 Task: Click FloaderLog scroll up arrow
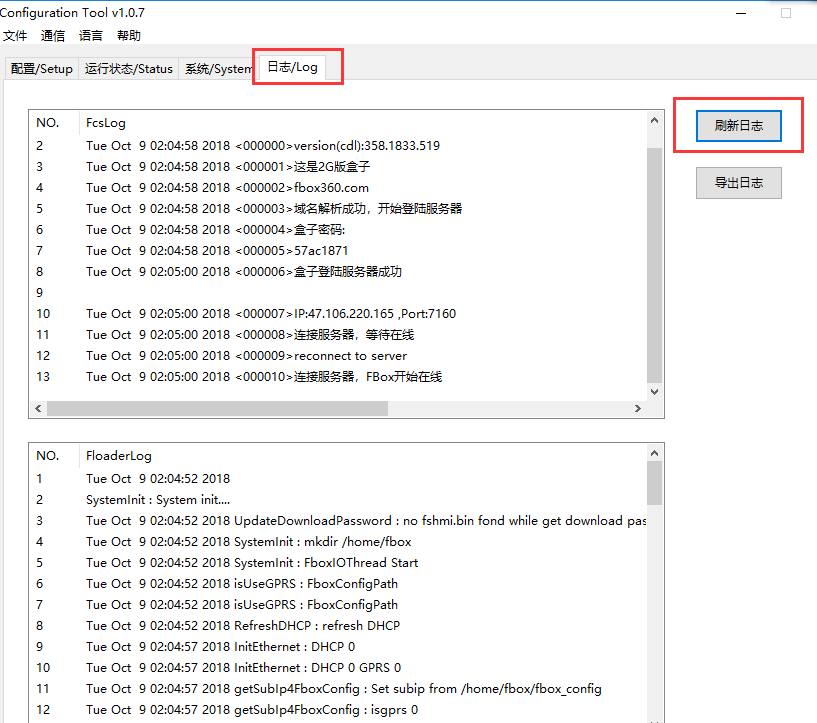click(x=654, y=453)
